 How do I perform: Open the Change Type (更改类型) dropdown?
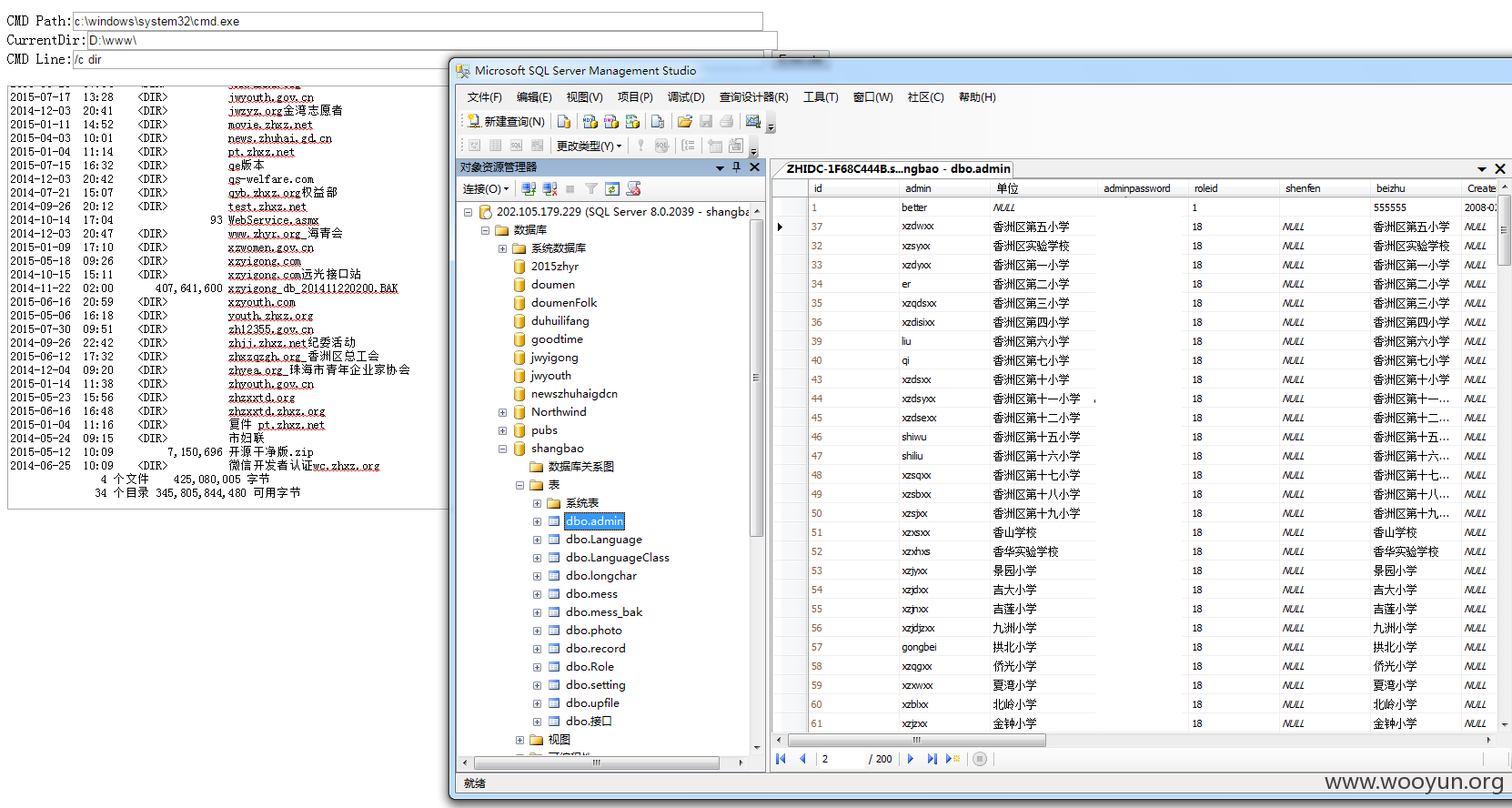click(590, 146)
